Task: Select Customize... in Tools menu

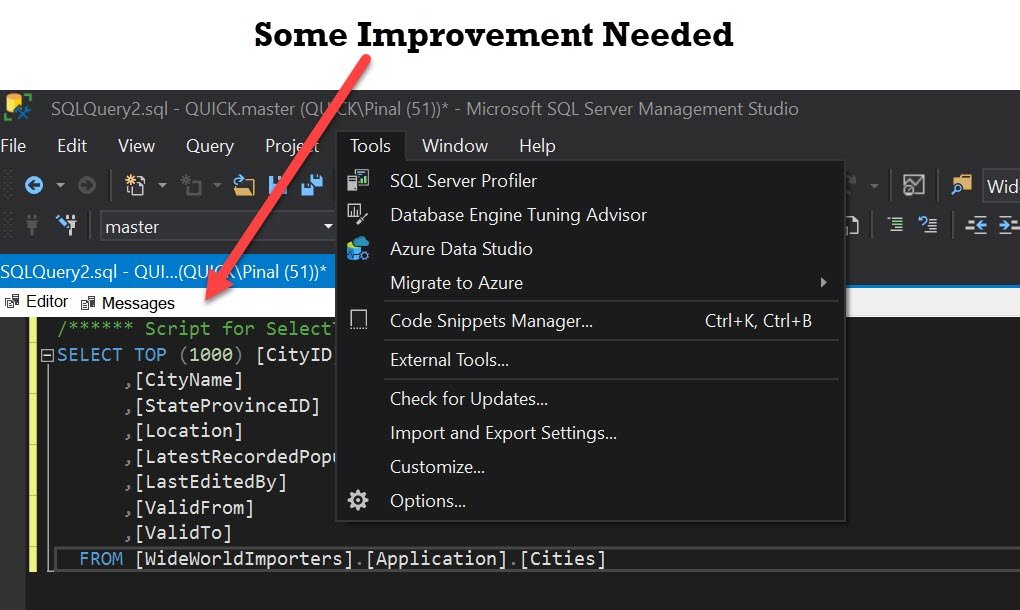Action: point(591,467)
